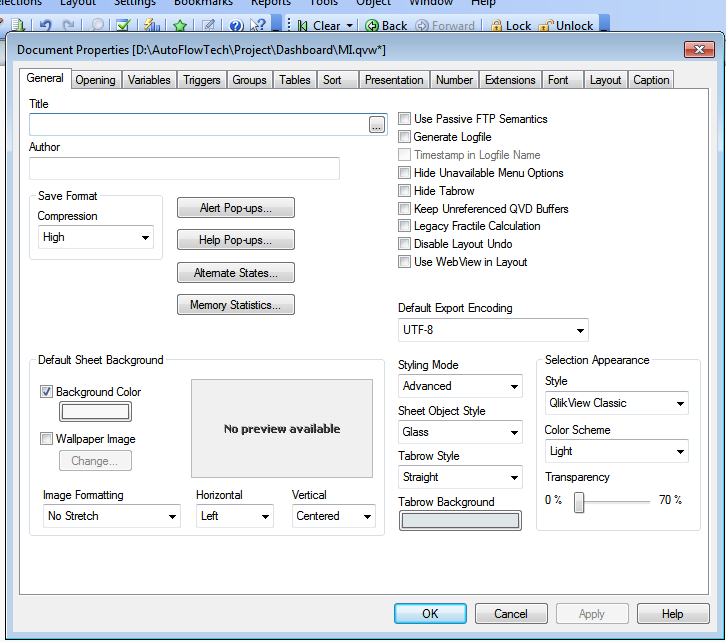726x642 pixels.
Task: Go to the Groups tab
Action: tap(249, 80)
